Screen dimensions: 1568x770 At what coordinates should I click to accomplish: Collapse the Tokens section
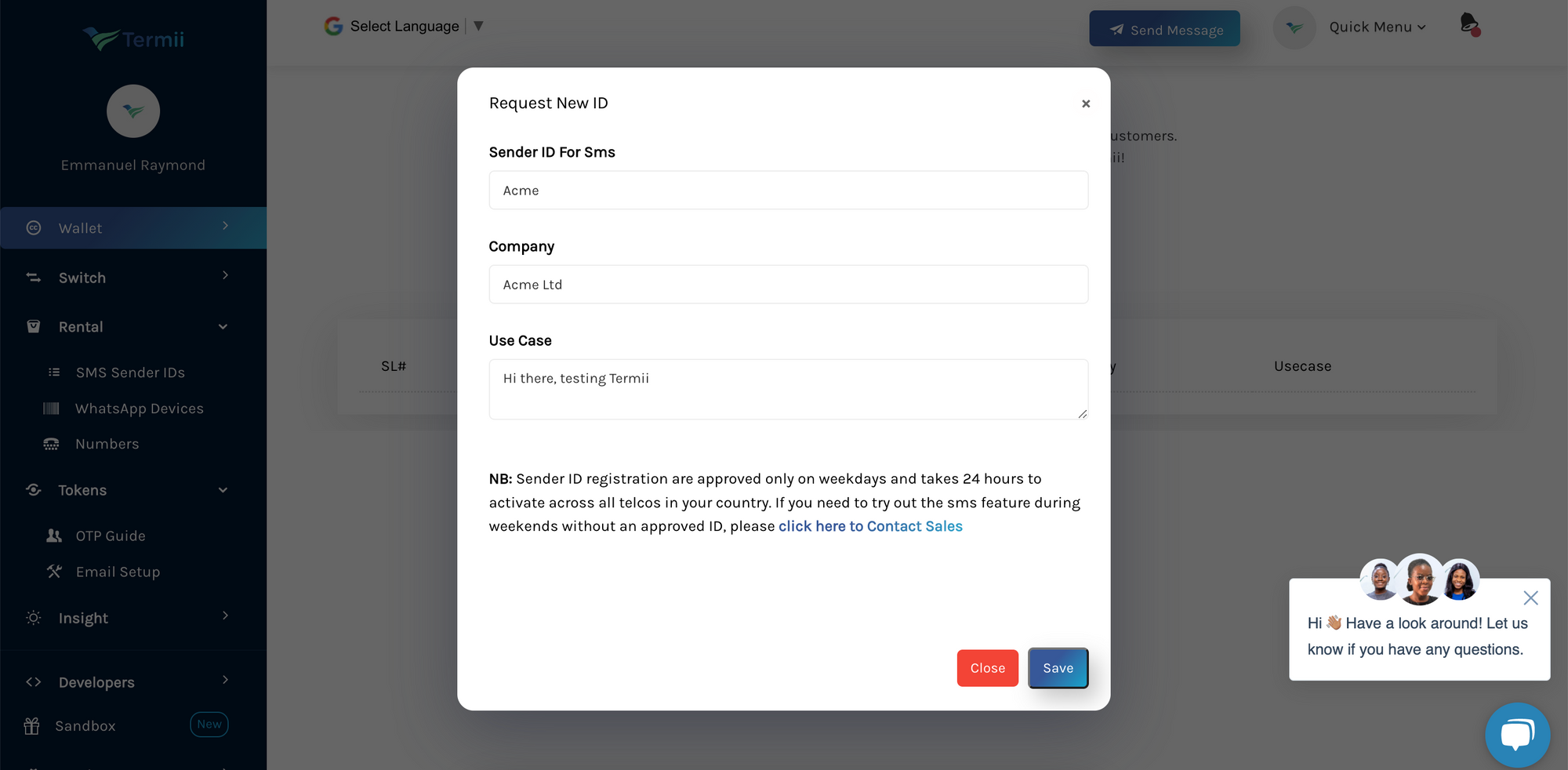coord(222,489)
